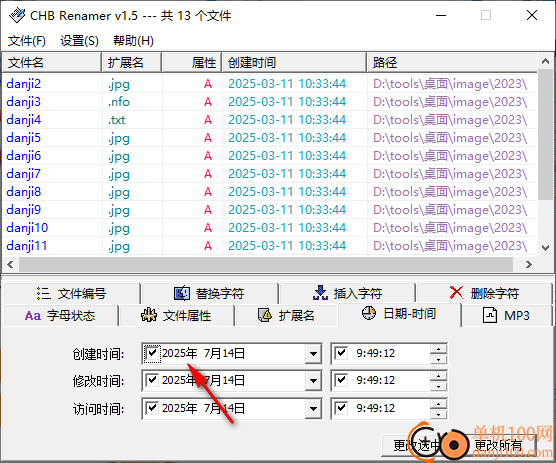Click the horizontal scroll right arrow

click(529, 264)
